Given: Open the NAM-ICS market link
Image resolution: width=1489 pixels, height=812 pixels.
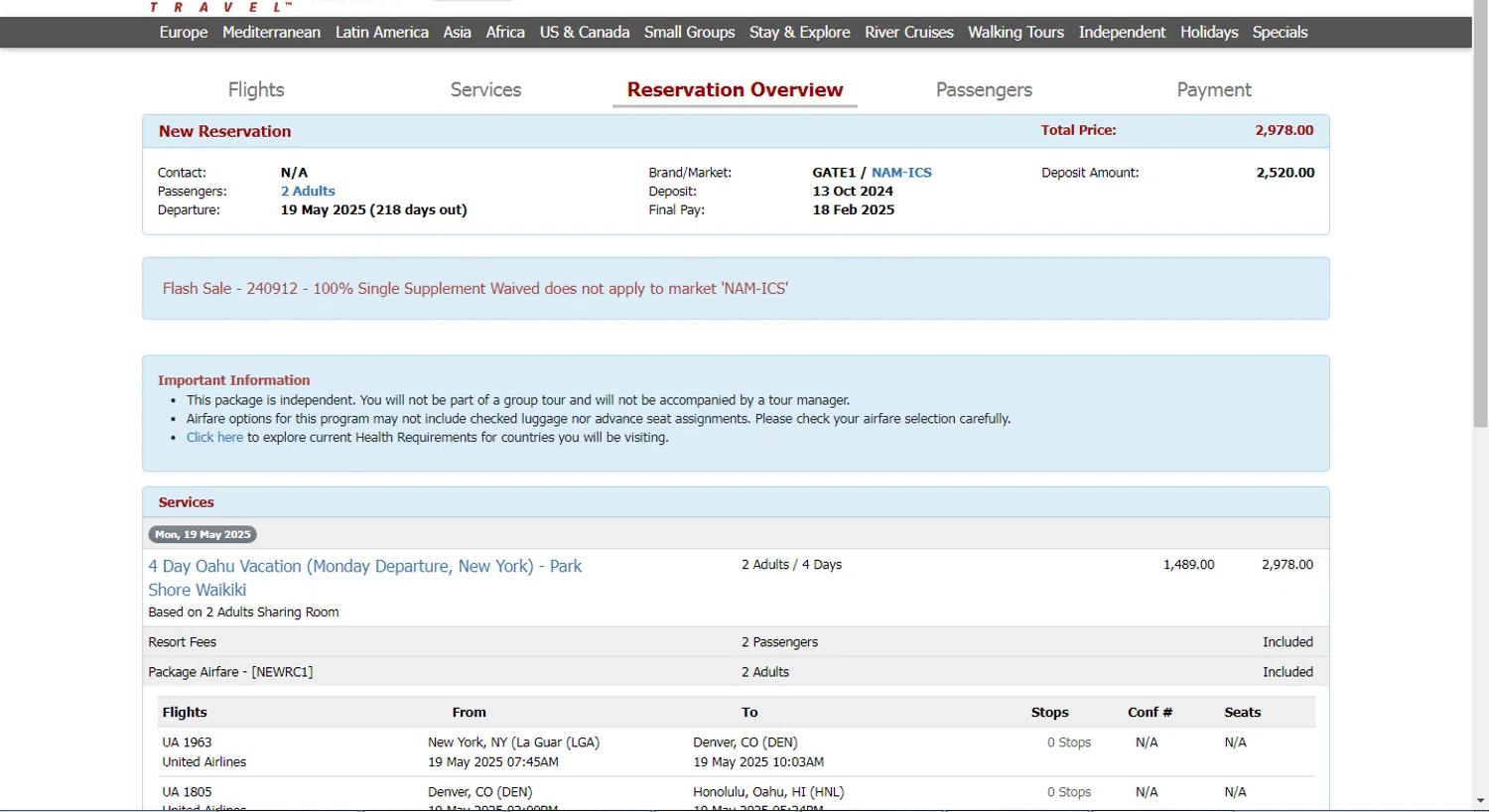Looking at the screenshot, I should 901,172.
